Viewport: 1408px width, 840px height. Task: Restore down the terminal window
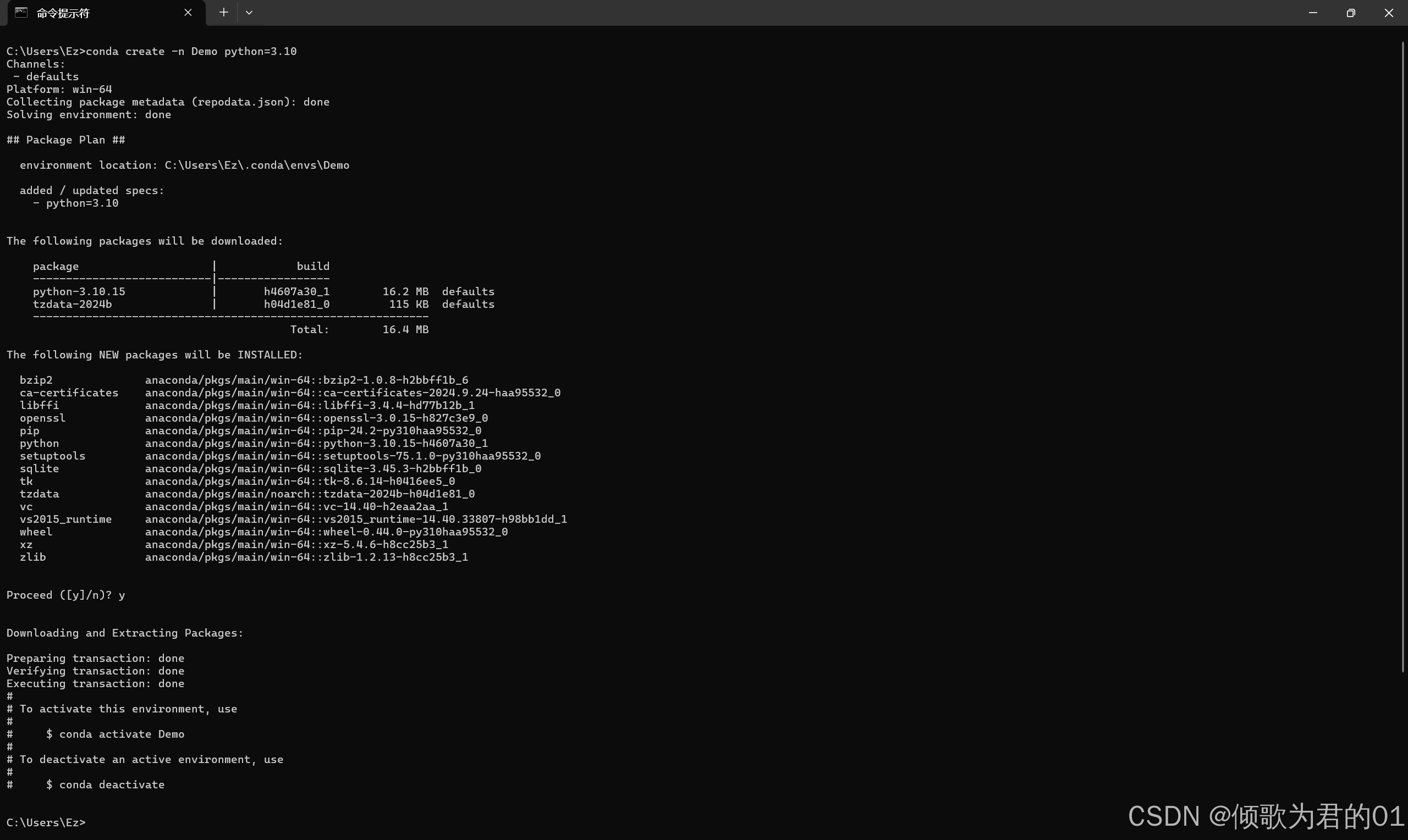1350,13
